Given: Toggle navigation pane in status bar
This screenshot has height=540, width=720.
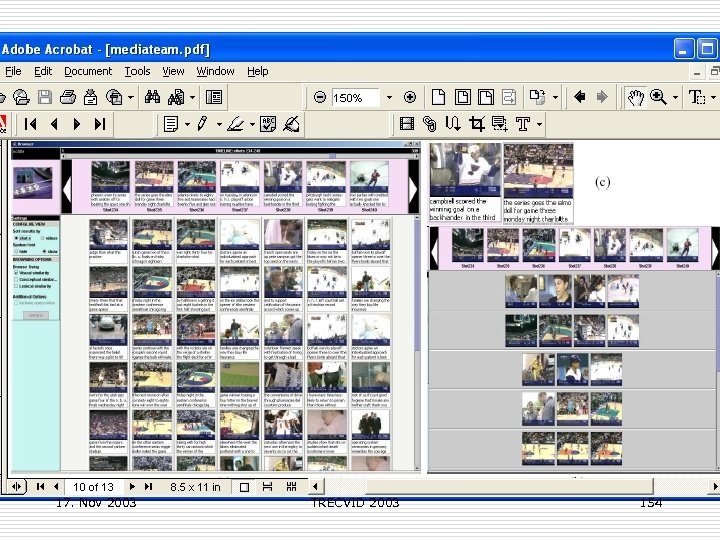Looking at the screenshot, I should pyautogui.click(x=17, y=487).
